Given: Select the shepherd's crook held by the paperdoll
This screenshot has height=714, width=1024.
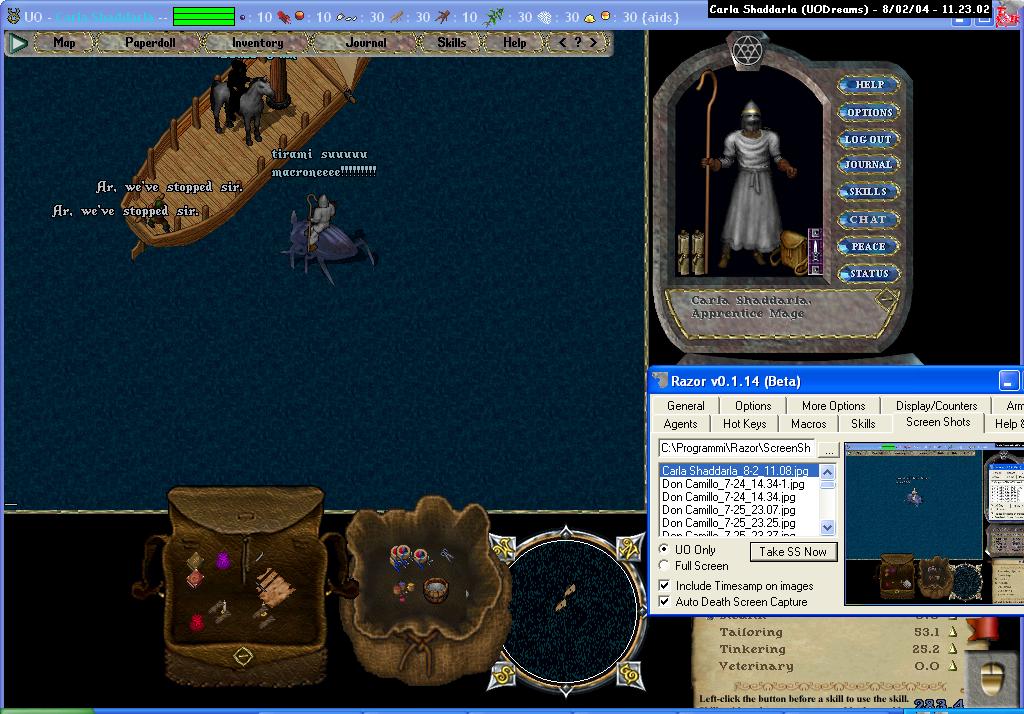Looking at the screenshot, I should point(707,171).
